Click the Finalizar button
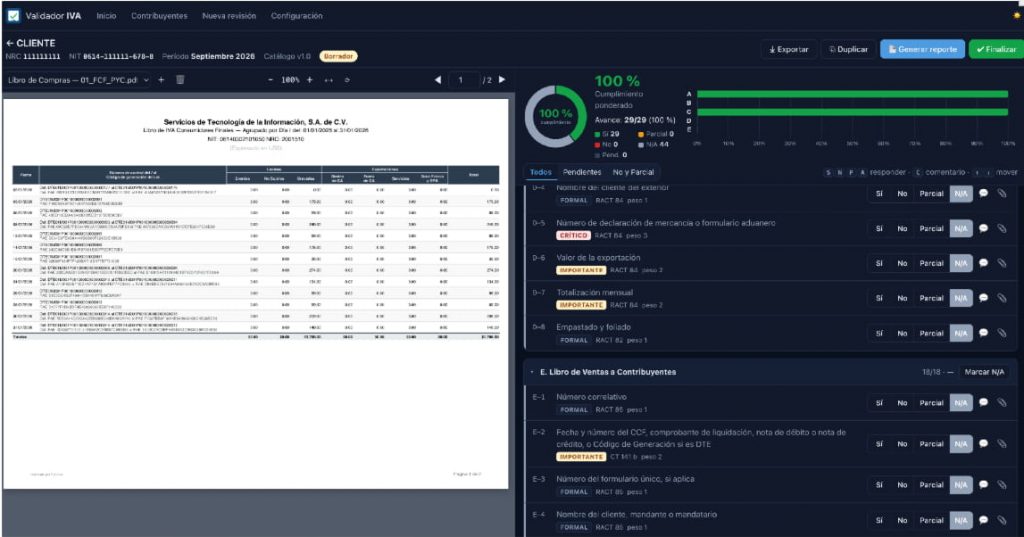This screenshot has height=537, width=1024. [x=996, y=49]
